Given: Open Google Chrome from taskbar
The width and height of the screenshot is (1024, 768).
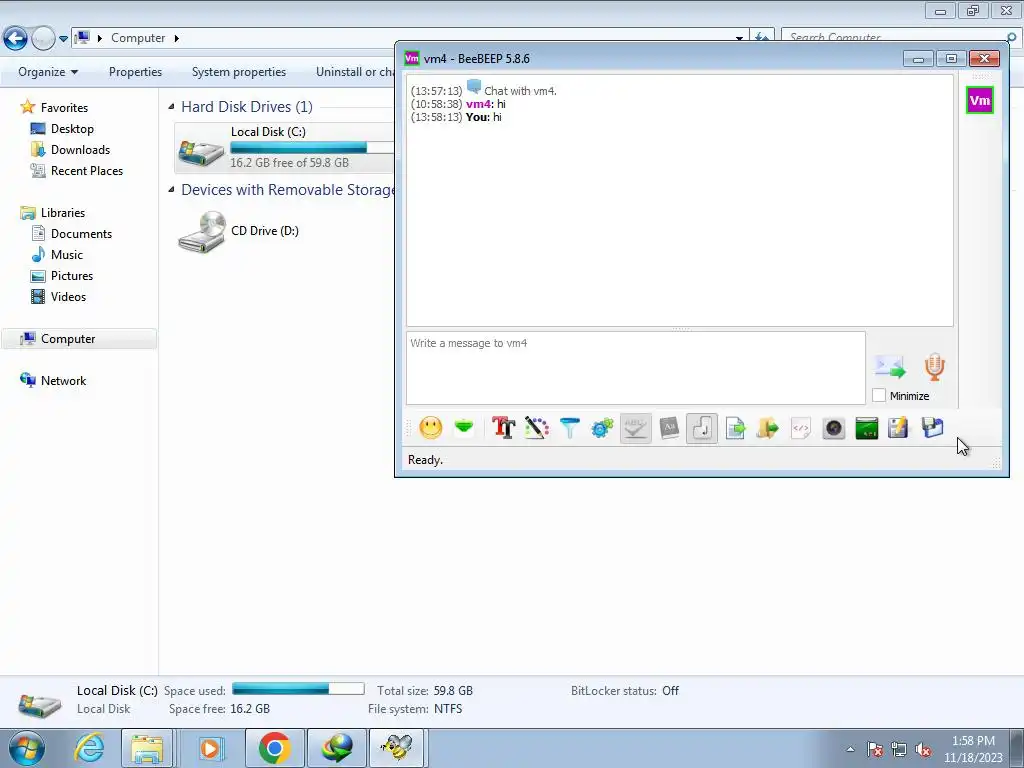Looking at the screenshot, I should tap(274, 748).
